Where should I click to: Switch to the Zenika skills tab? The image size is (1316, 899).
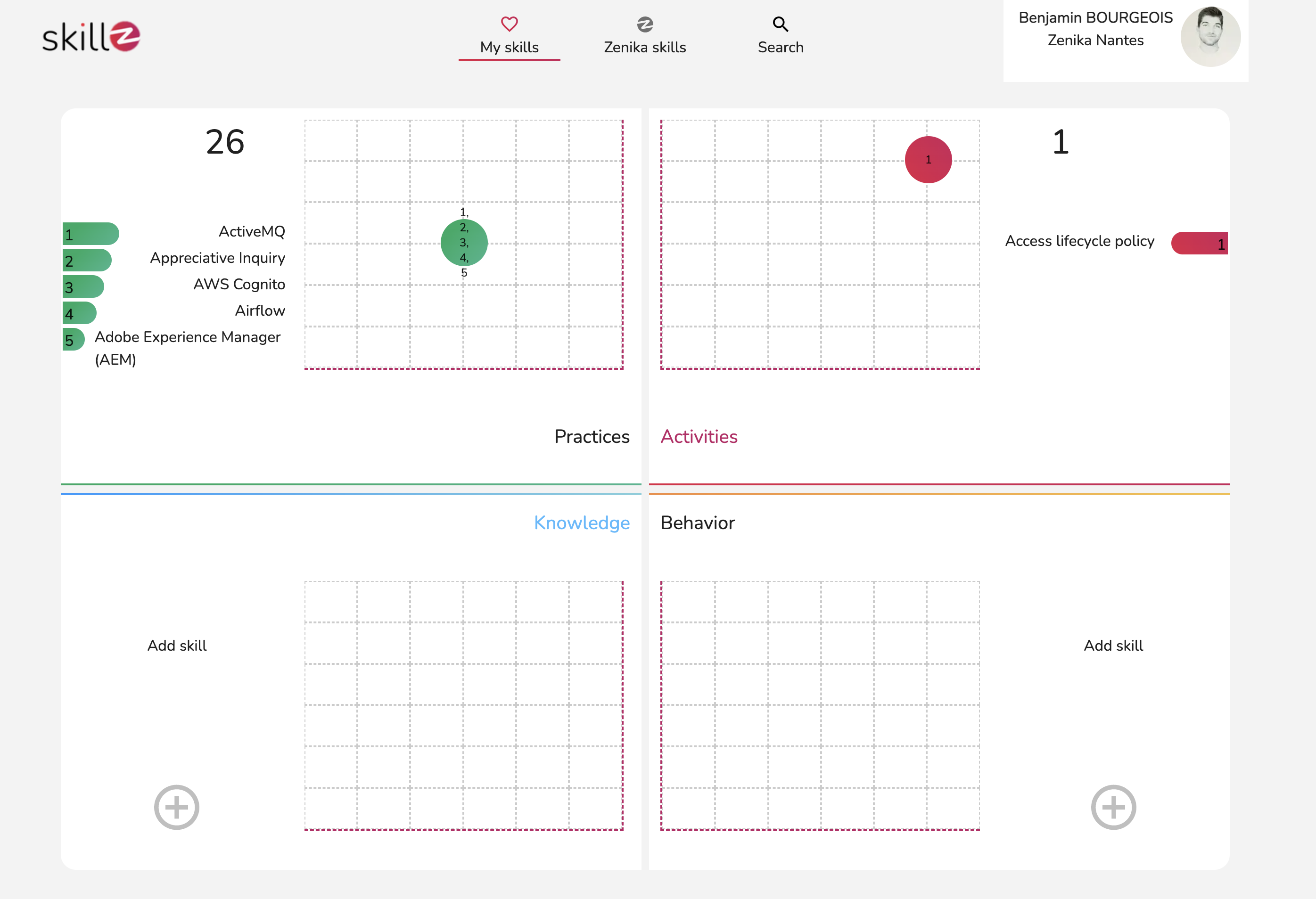645,47
